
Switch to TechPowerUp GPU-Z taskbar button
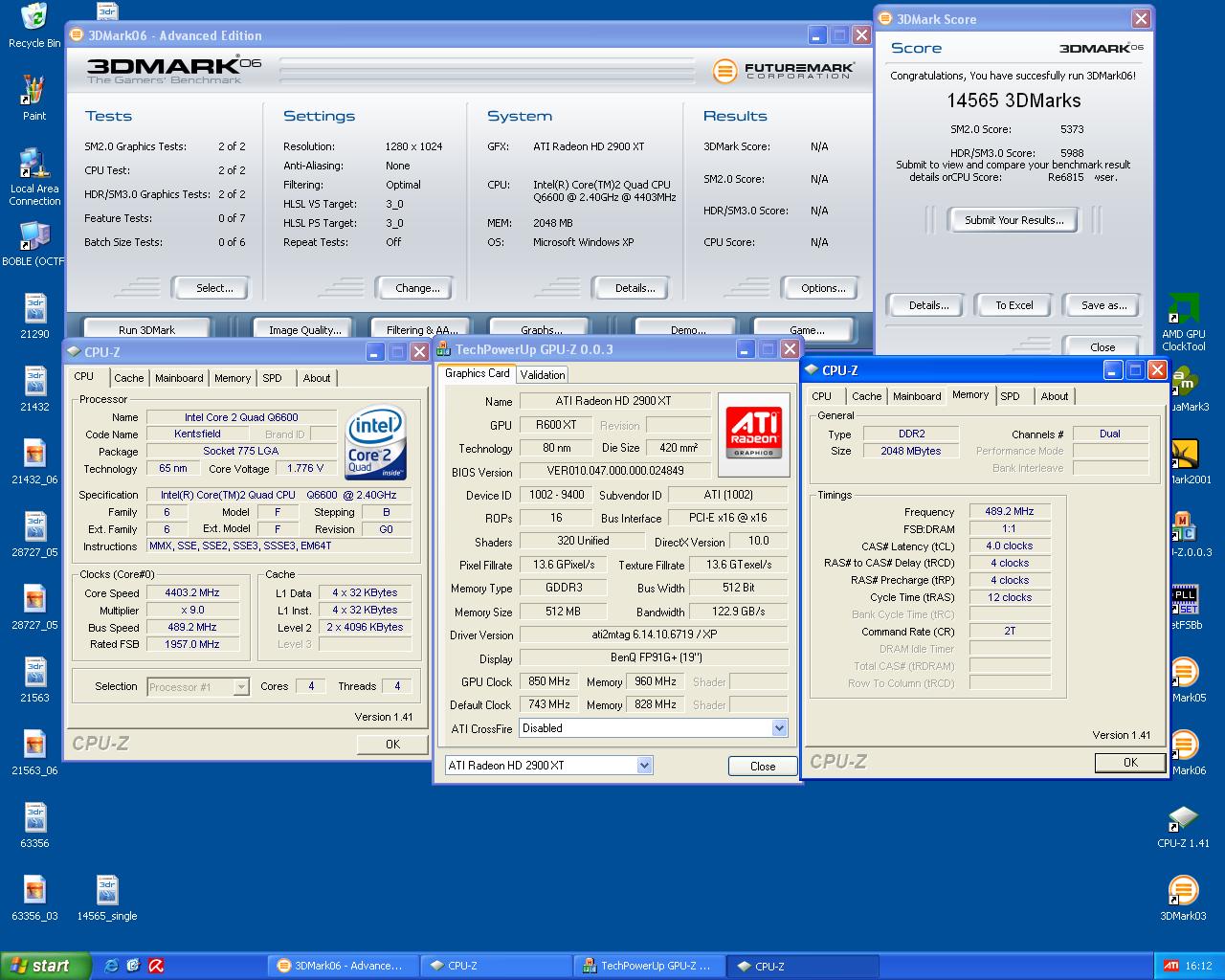coord(648,966)
